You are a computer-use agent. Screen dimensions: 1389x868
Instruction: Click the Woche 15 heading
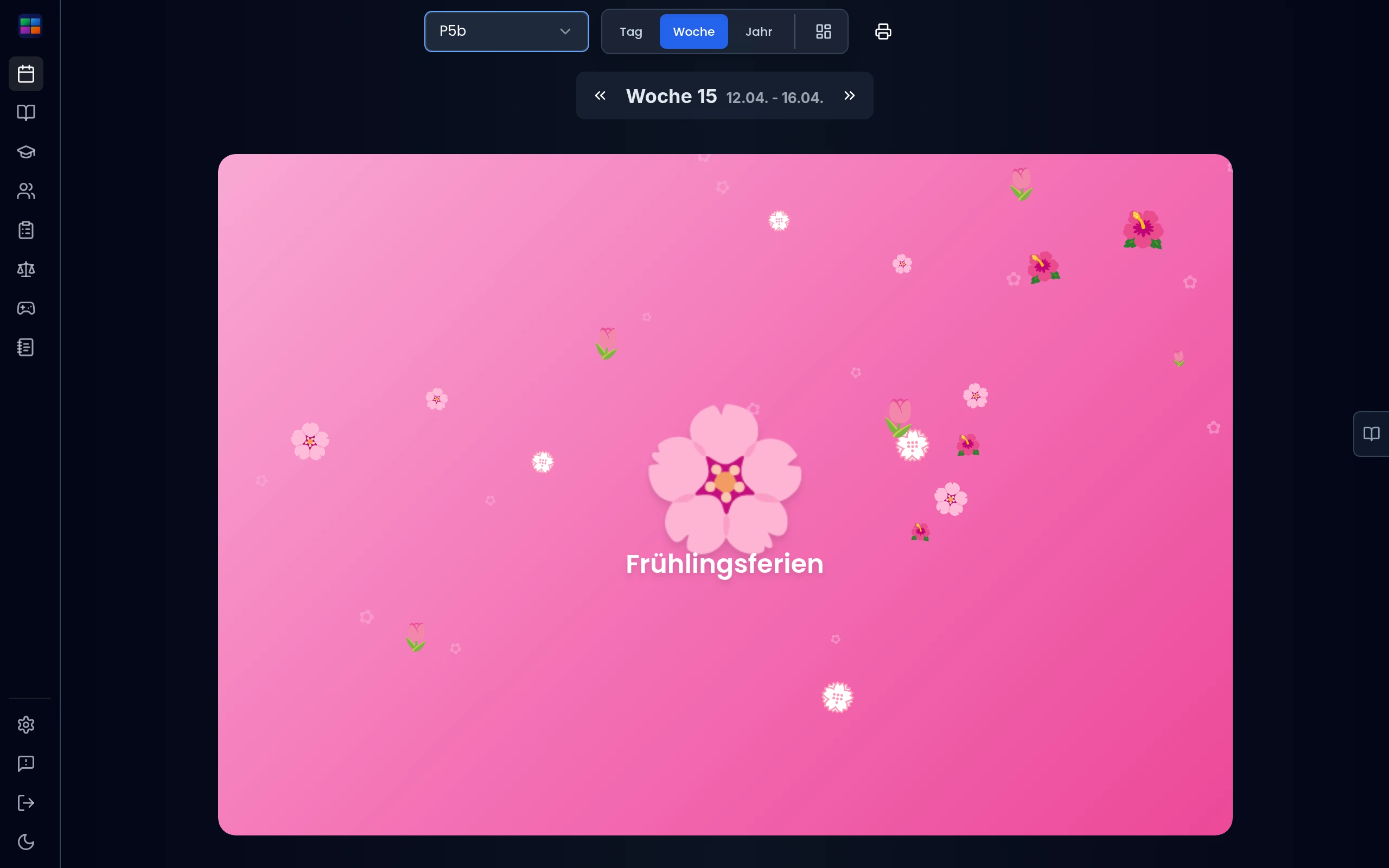pyautogui.click(x=671, y=96)
